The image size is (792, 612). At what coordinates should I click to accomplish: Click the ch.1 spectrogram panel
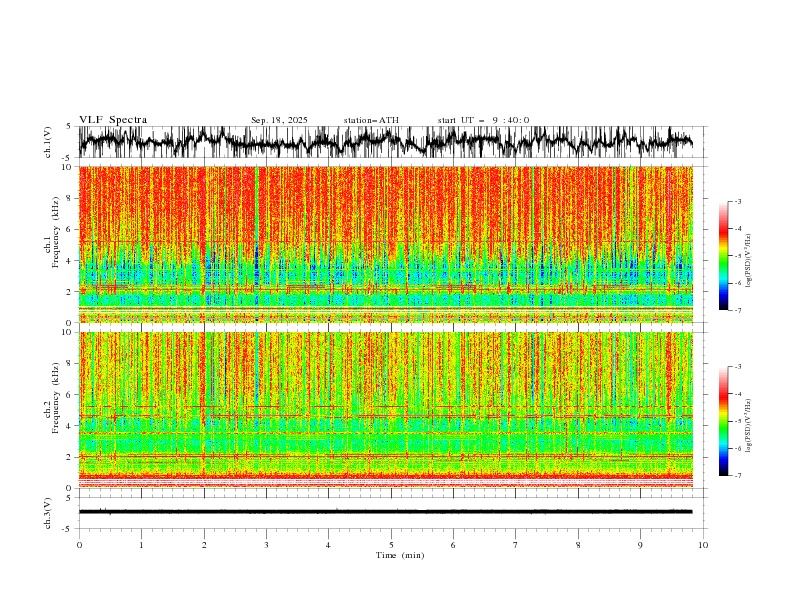[386, 244]
